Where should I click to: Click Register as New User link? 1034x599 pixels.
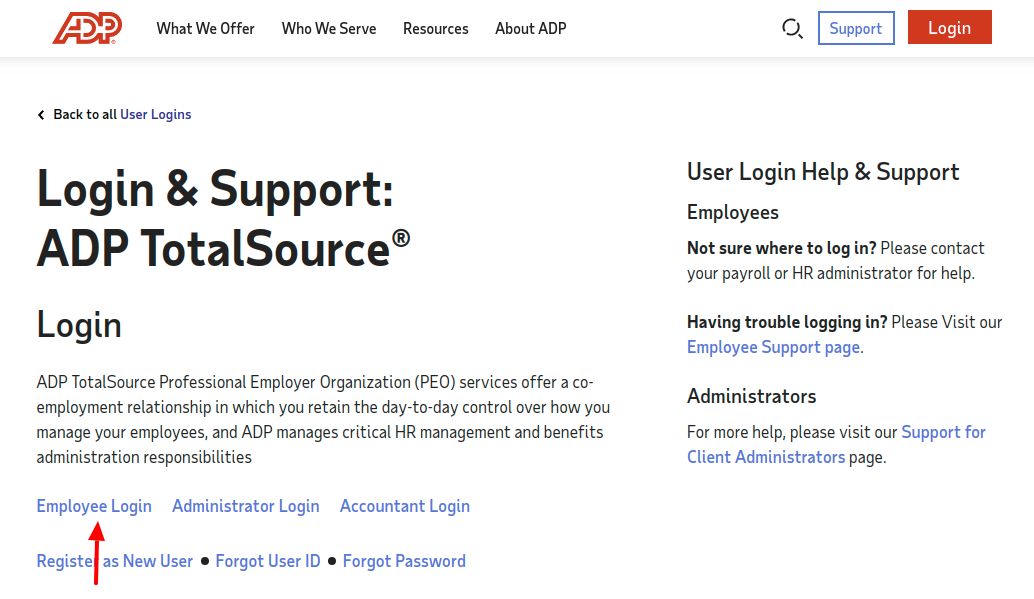point(115,561)
